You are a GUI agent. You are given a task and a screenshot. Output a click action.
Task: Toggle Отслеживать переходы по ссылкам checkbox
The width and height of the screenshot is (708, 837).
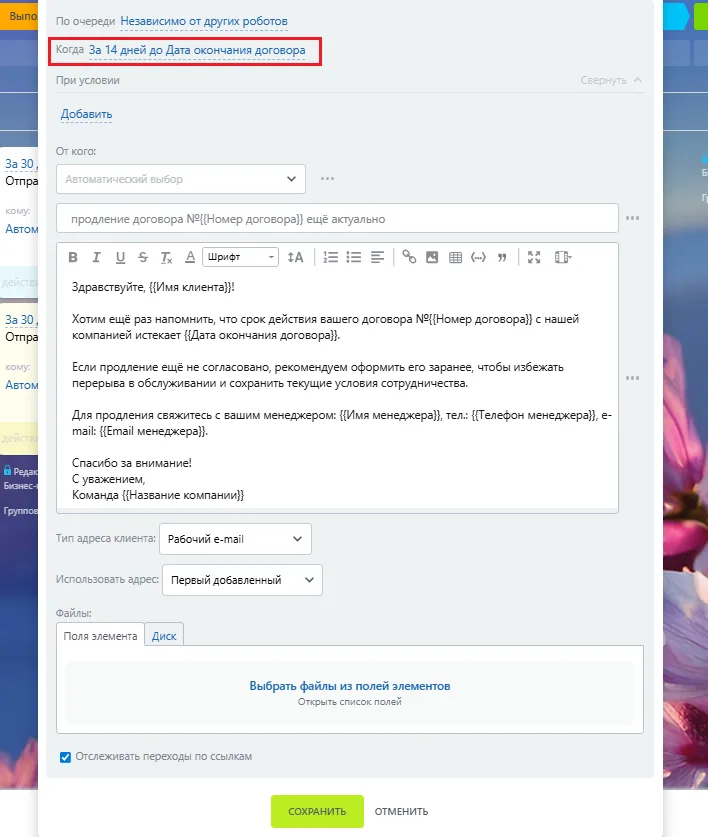(65, 757)
